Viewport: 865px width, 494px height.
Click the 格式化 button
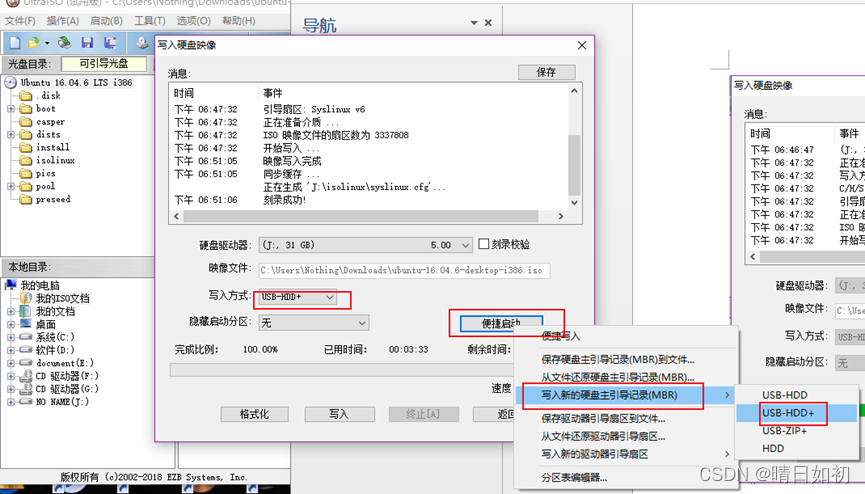(254, 414)
